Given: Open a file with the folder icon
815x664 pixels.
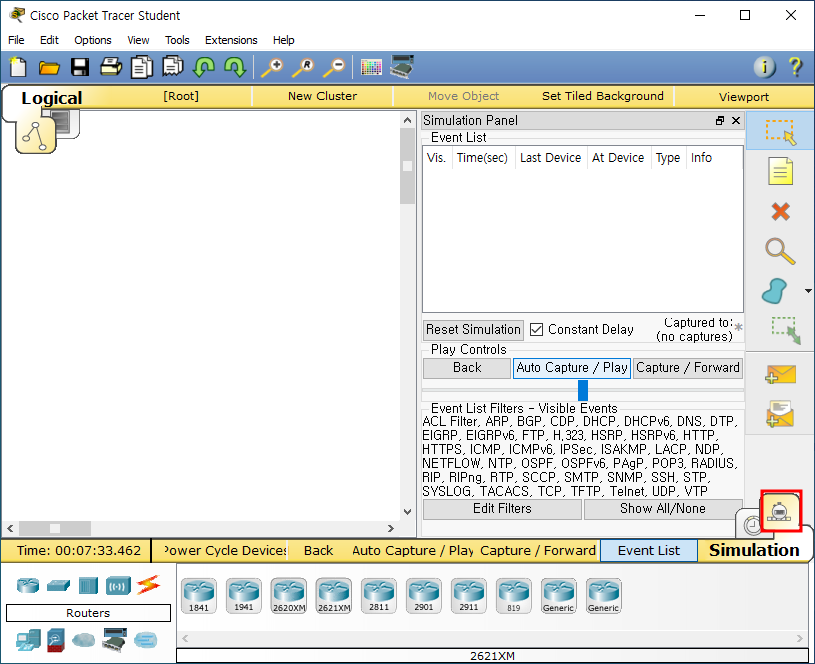Looking at the screenshot, I should click(x=49, y=68).
